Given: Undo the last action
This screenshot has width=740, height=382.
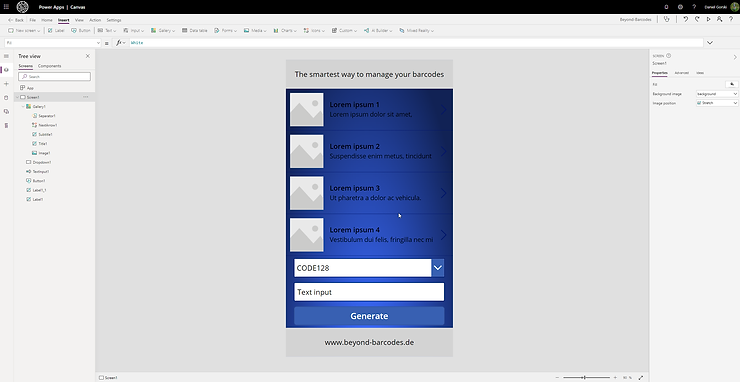Looking at the screenshot, I should (685, 19).
